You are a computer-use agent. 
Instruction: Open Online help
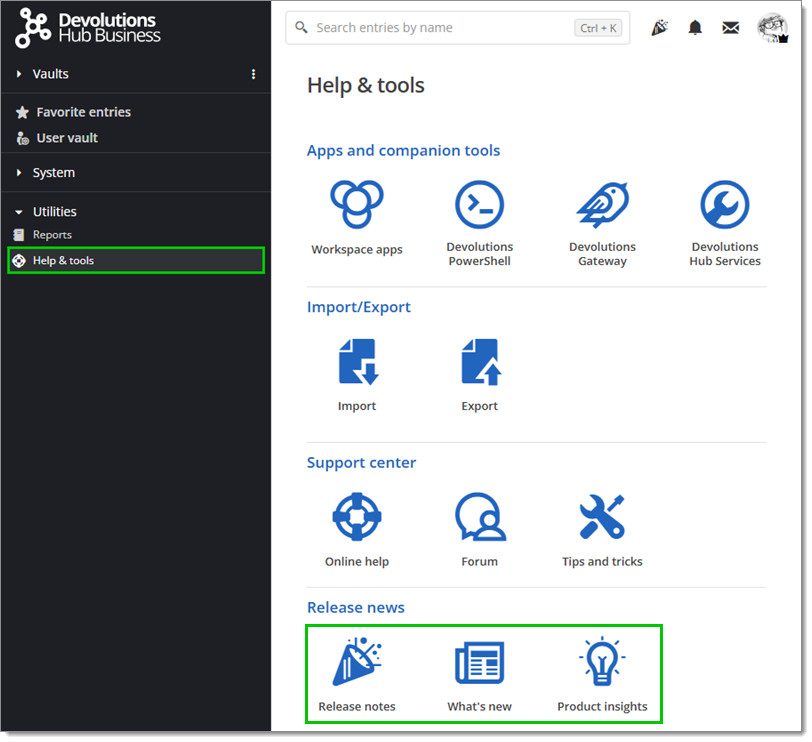click(x=357, y=516)
